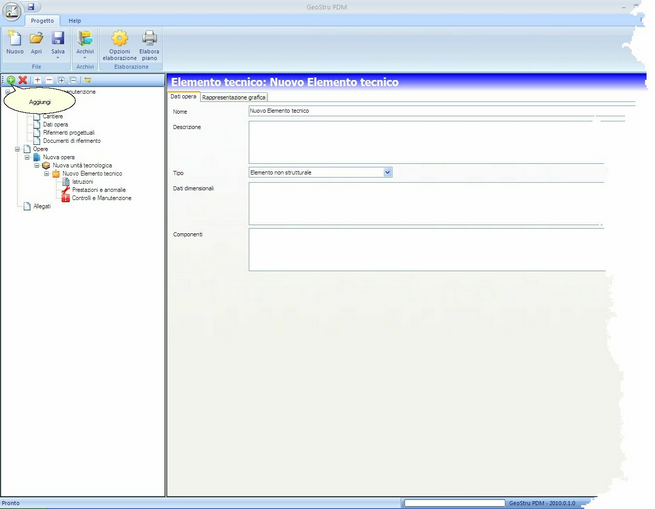Click the green Aggiungi add icon
The width and height of the screenshot is (655, 509).
point(11,80)
